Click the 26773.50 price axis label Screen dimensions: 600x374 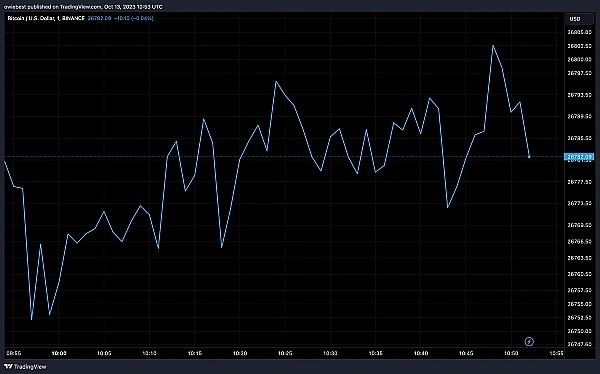579,203
